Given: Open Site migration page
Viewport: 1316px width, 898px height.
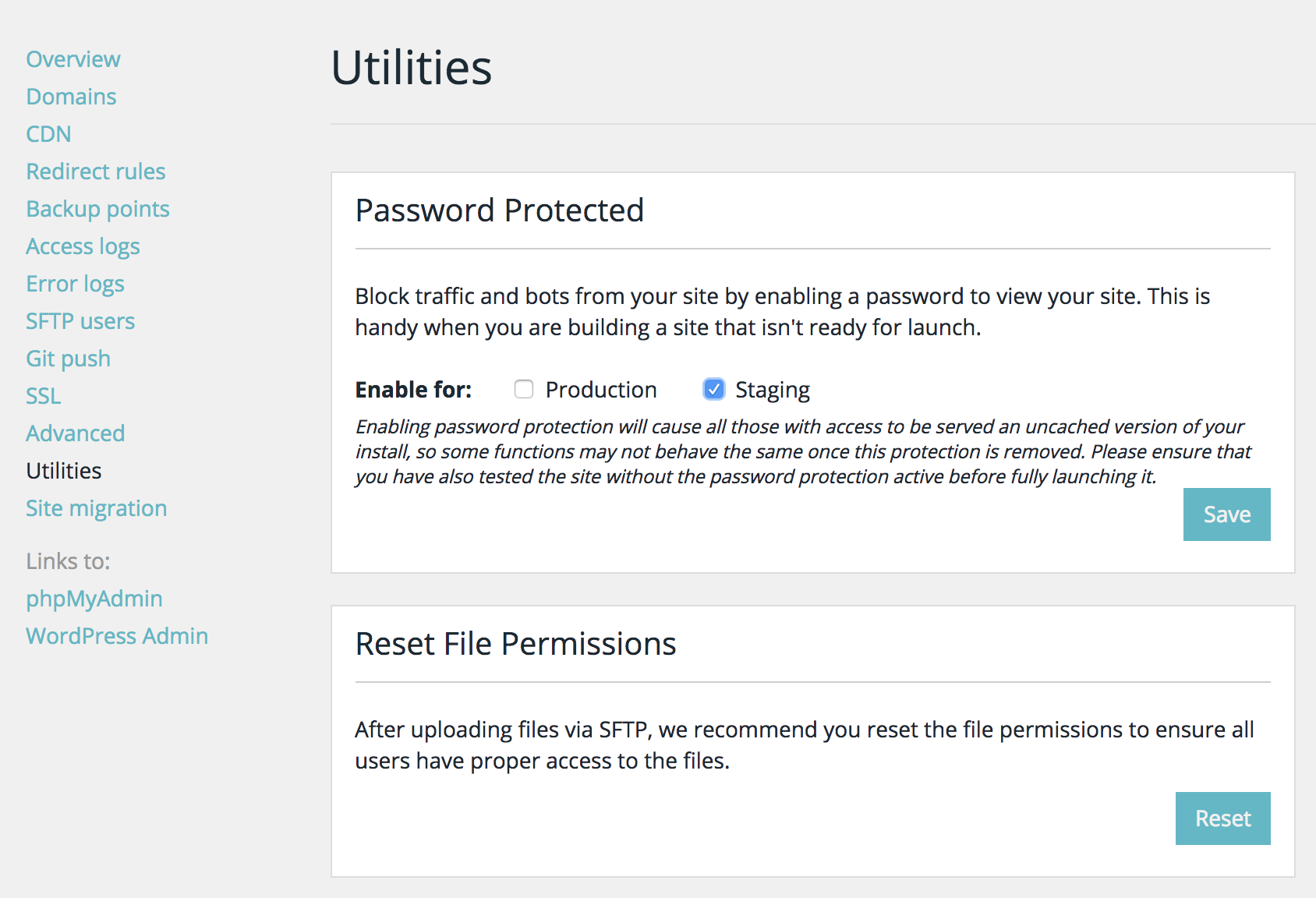Looking at the screenshot, I should click(96, 508).
